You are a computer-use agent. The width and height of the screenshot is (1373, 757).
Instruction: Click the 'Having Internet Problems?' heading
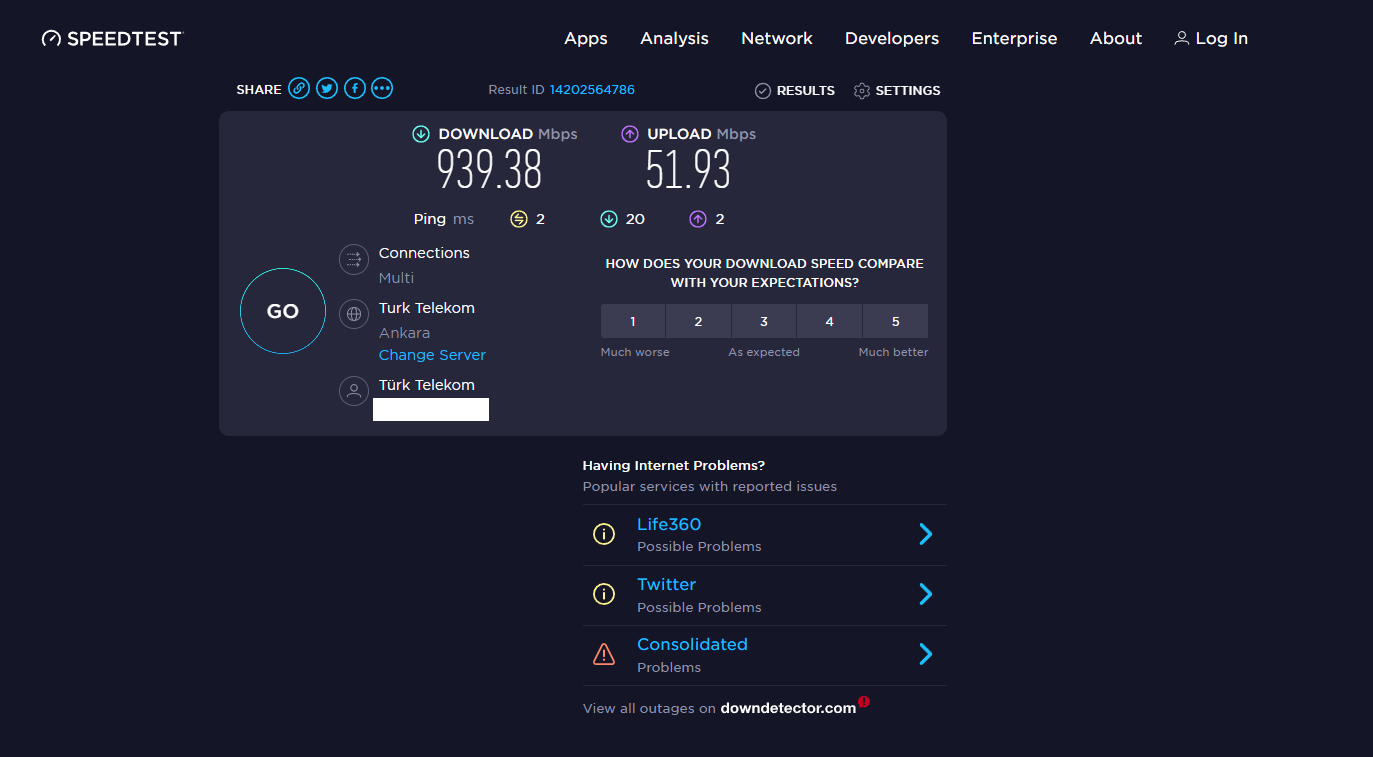pos(674,466)
